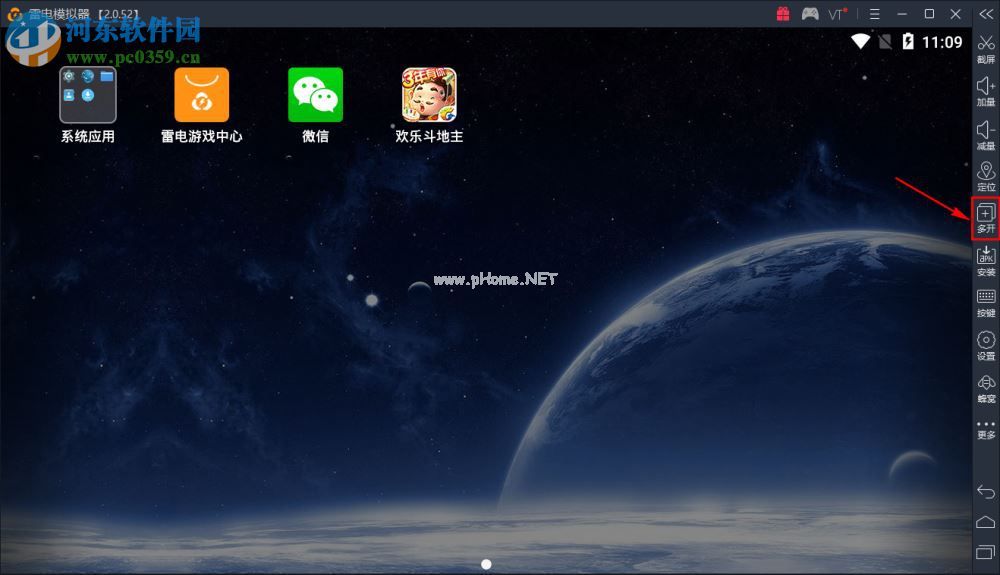
Task: Close the emulator window
Action: click(x=955, y=13)
